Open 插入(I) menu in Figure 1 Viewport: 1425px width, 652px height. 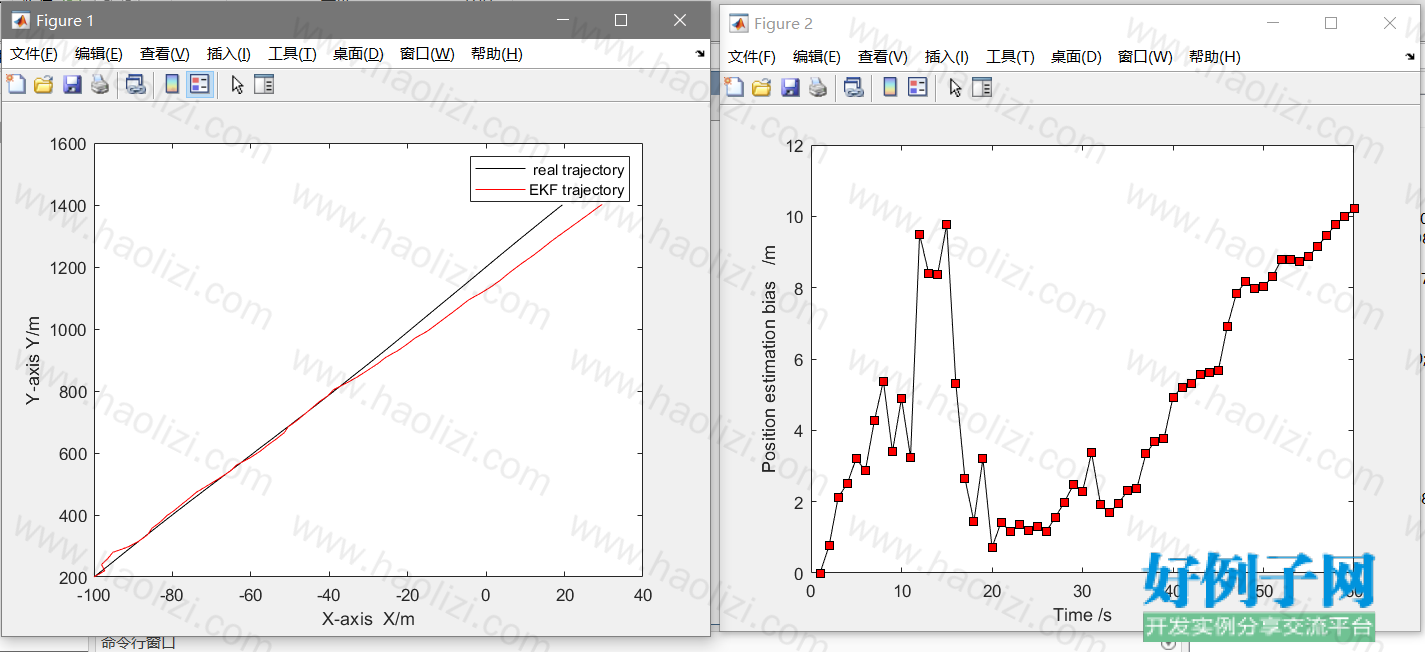pos(228,54)
